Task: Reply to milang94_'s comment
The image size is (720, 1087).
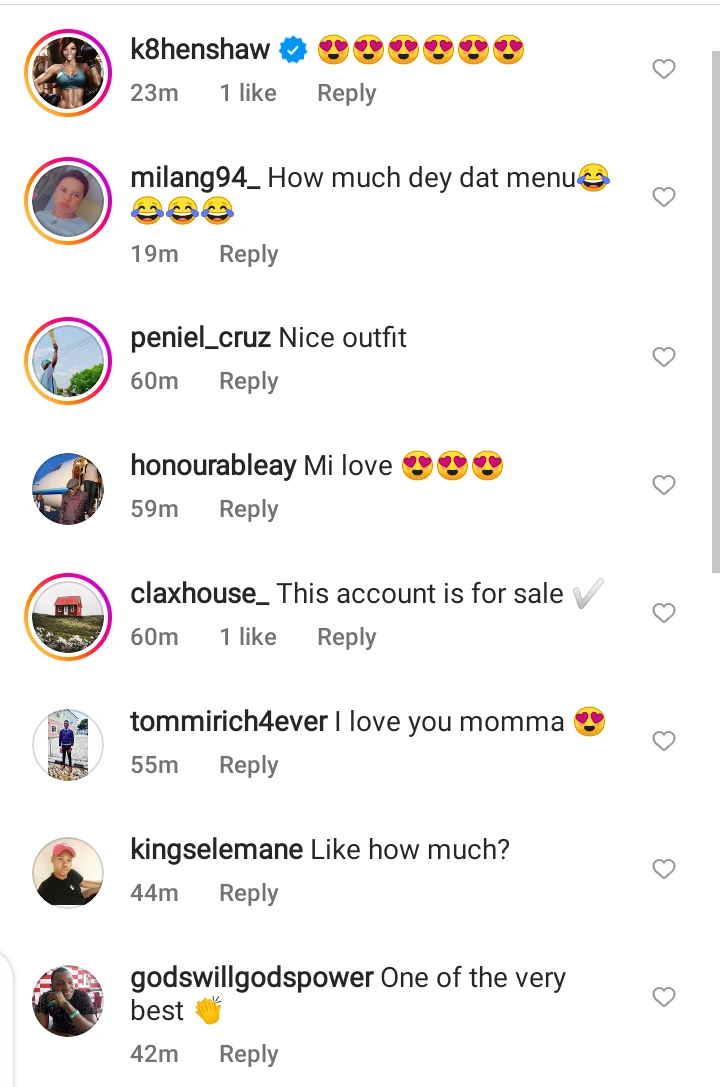Action: 248,254
